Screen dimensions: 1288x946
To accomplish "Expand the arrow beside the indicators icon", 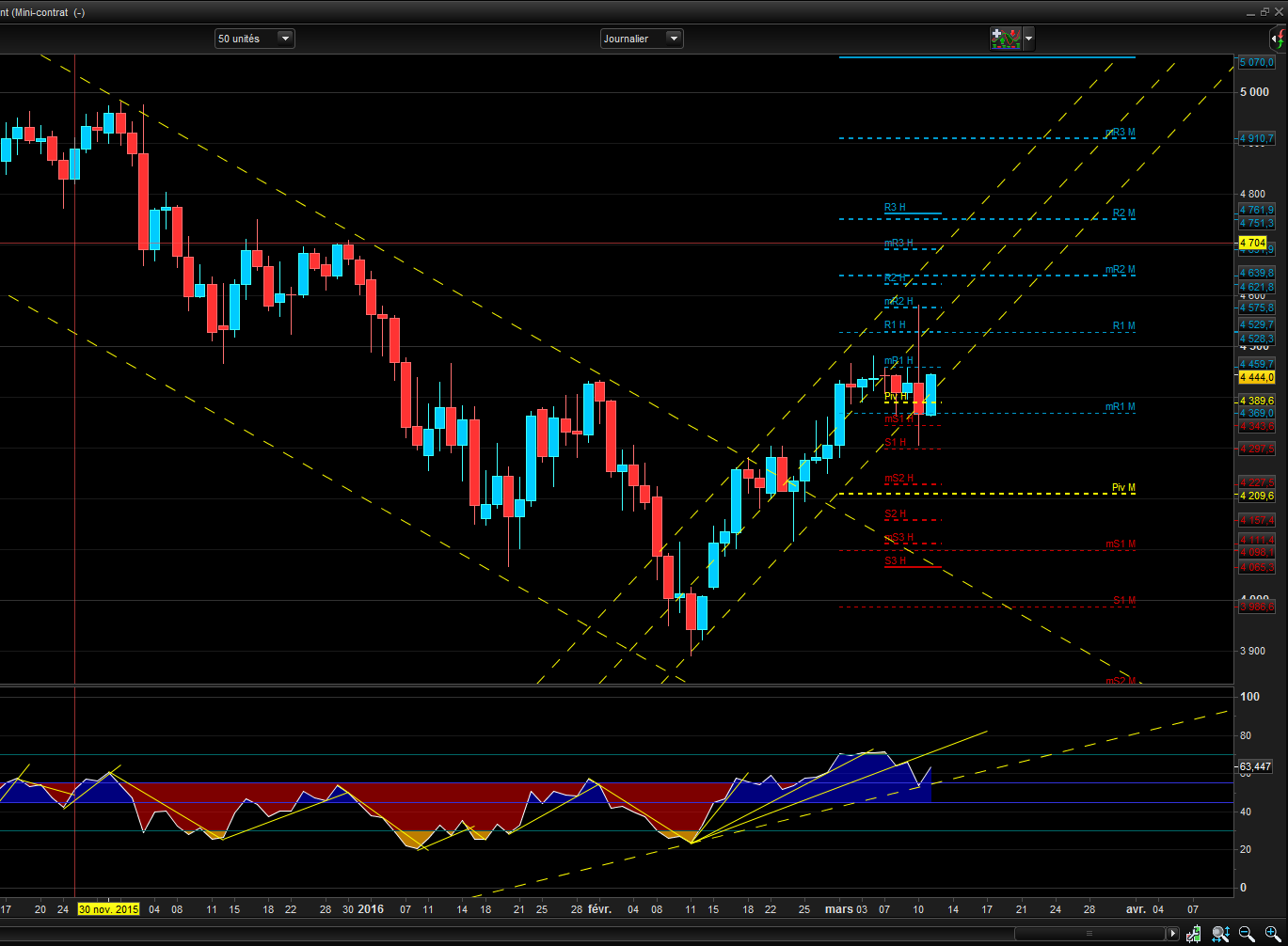I will click(1028, 39).
